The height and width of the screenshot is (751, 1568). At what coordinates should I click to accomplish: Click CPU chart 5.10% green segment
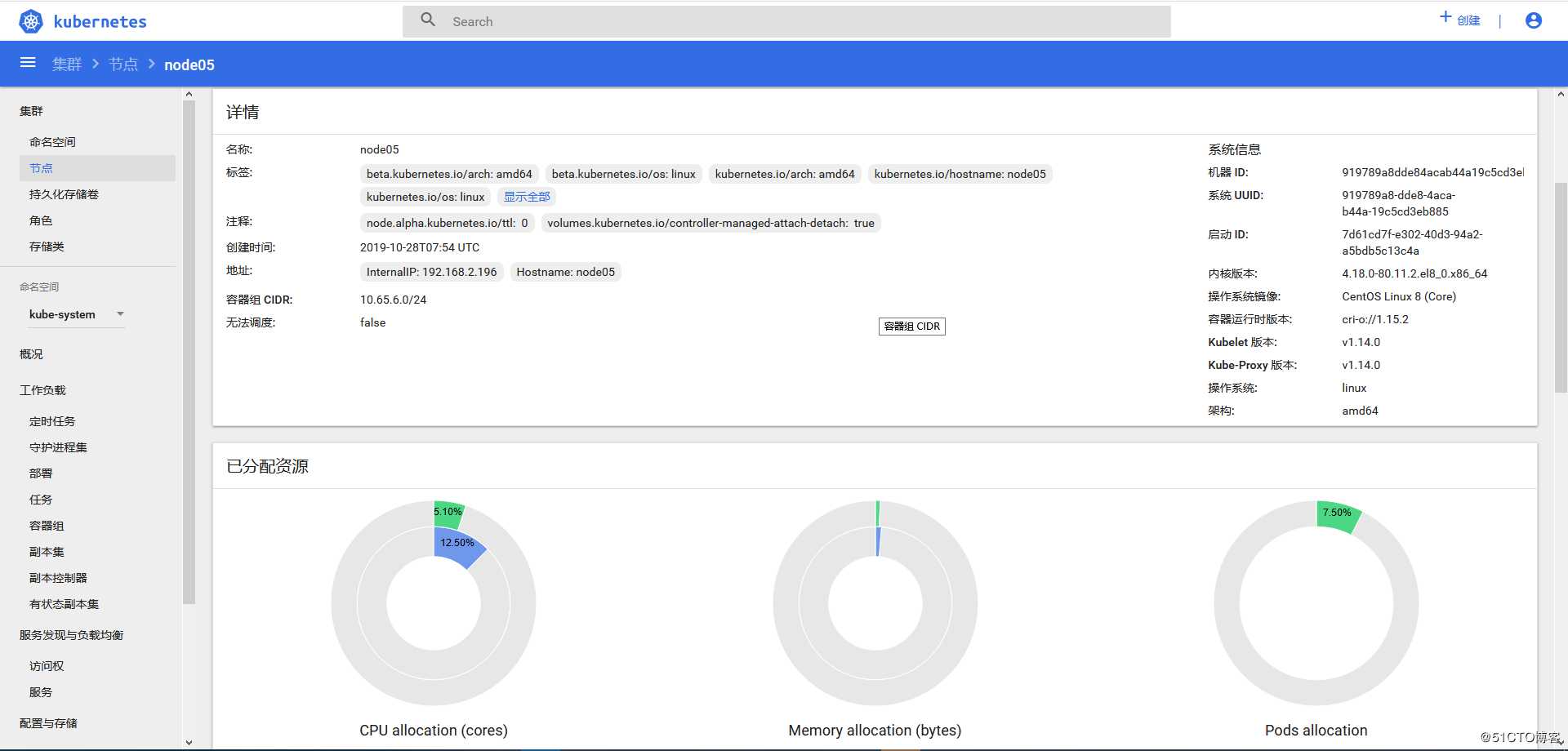coord(448,513)
